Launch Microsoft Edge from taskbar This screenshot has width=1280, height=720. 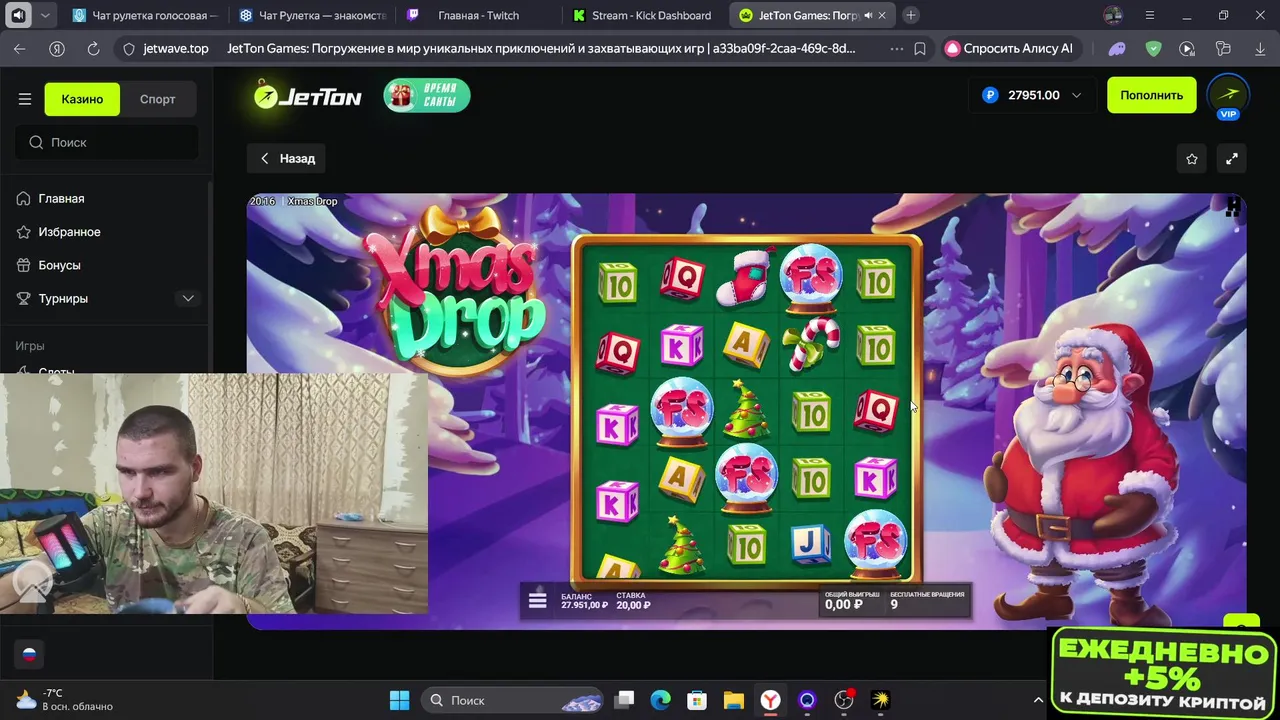click(x=661, y=700)
